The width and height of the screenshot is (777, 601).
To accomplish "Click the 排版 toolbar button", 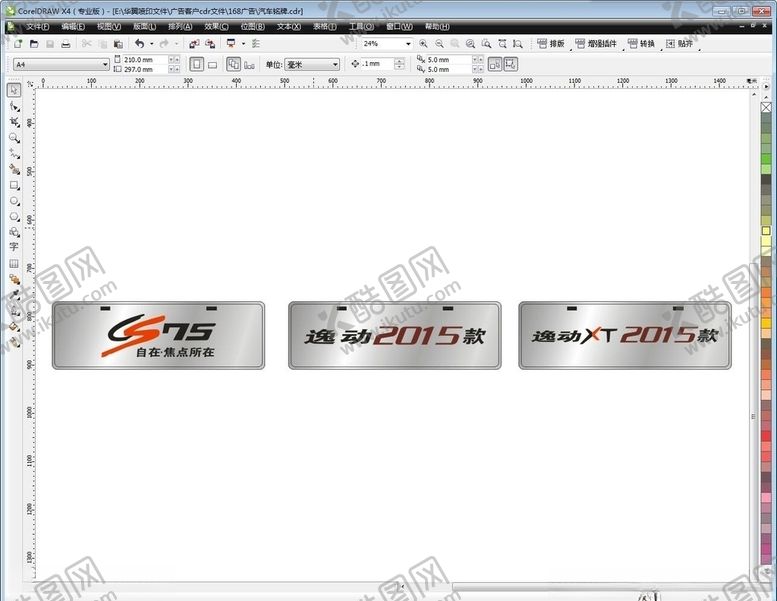I will click(x=551, y=44).
